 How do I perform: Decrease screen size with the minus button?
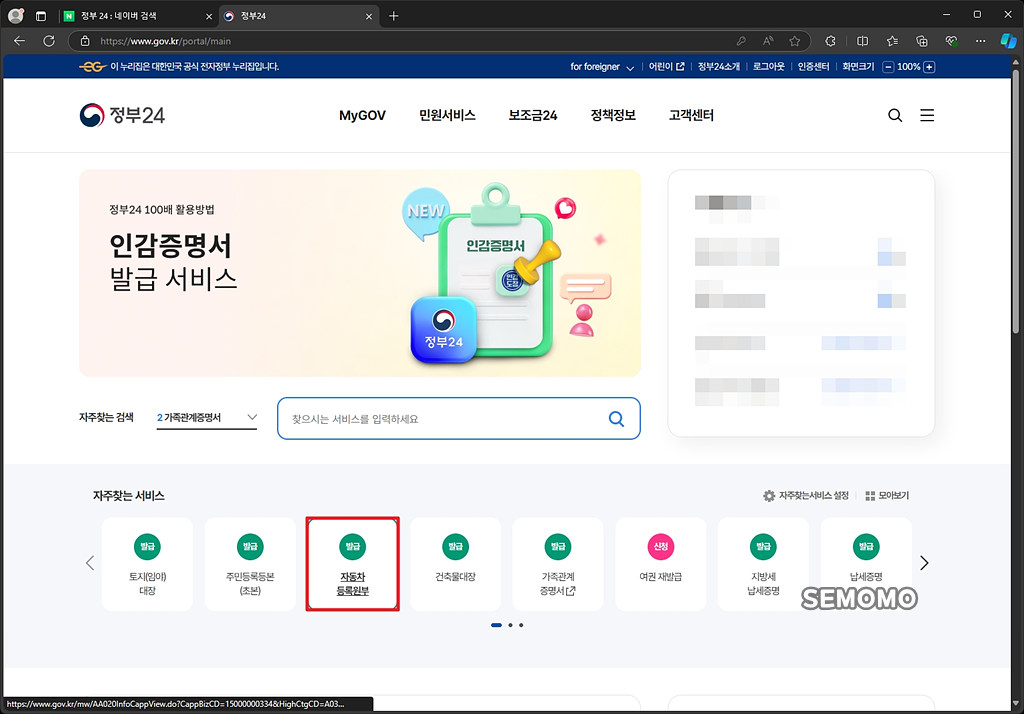(888, 67)
